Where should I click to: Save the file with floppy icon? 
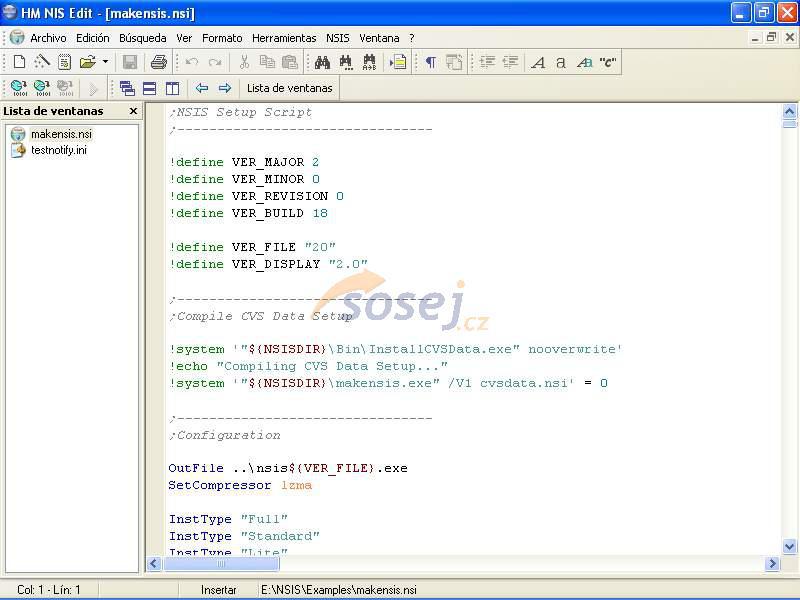pyautogui.click(x=130, y=62)
